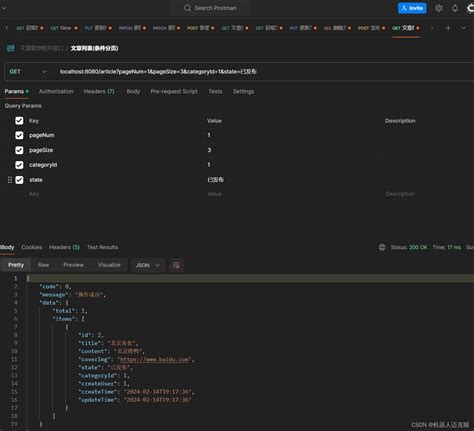Image resolution: width=474 pixels, height=431 pixels.
Task: Click the Invite button
Action: (412, 8)
